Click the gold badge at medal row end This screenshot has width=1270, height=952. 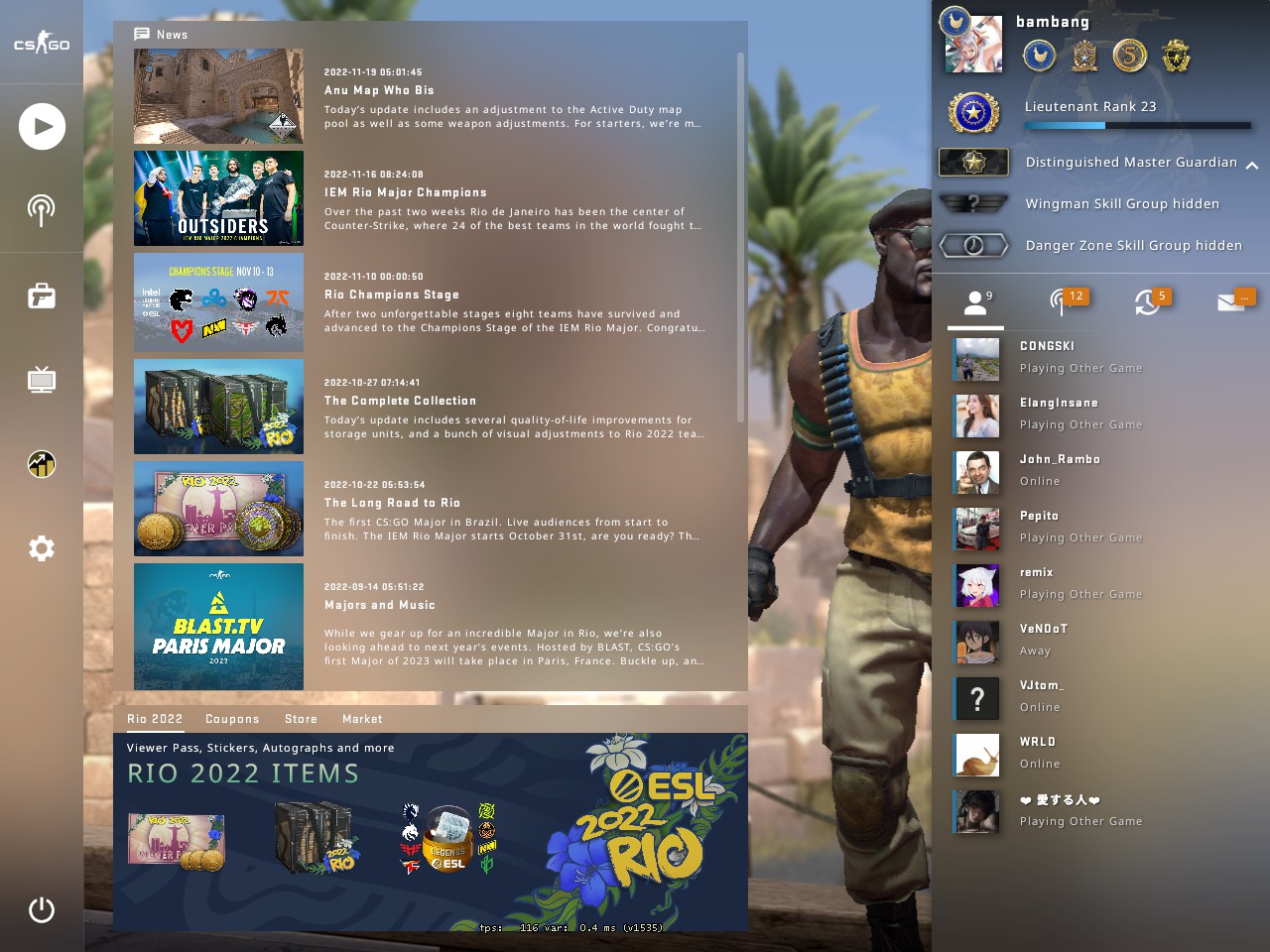coord(1176,56)
